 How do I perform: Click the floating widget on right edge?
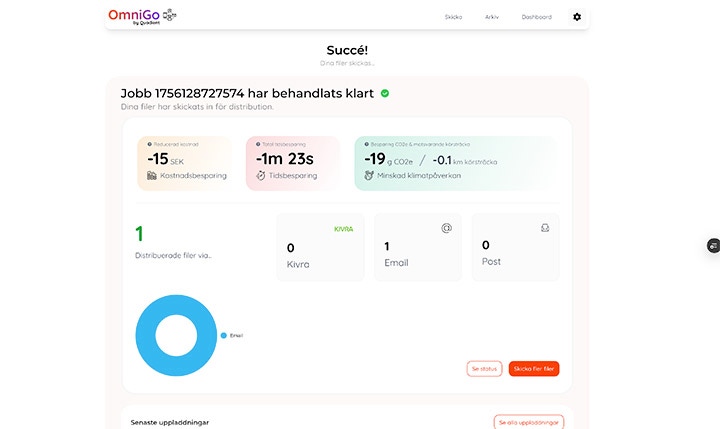[x=713, y=245]
